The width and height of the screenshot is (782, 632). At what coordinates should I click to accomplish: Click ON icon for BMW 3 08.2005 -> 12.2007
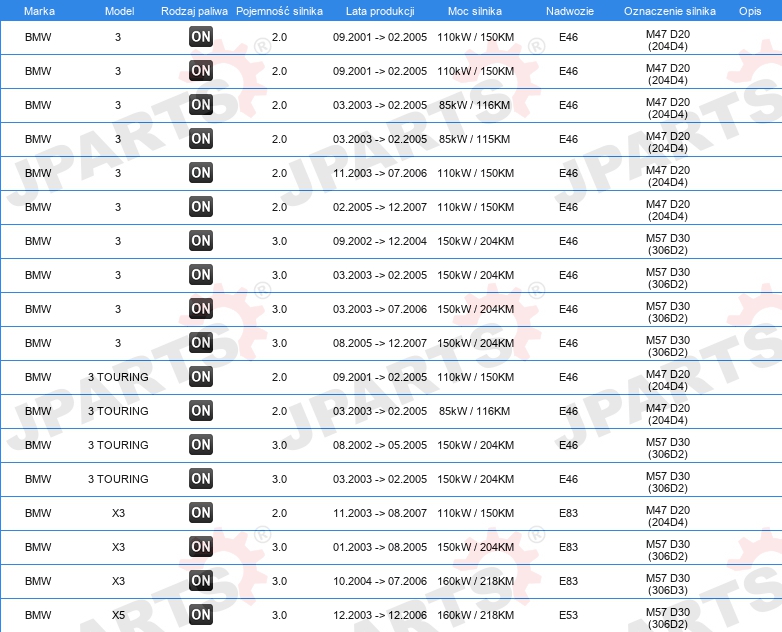click(x=201, y=343)
